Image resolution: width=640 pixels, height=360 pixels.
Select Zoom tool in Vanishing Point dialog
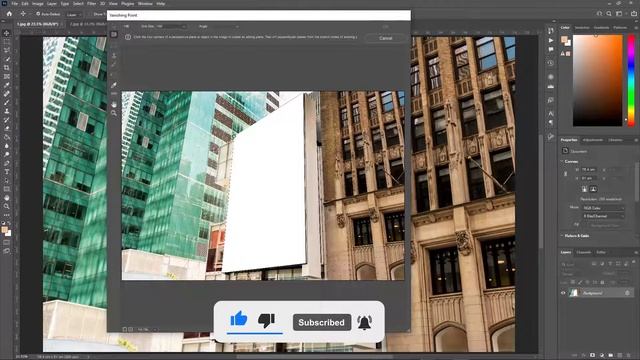(x=114, y=113)
